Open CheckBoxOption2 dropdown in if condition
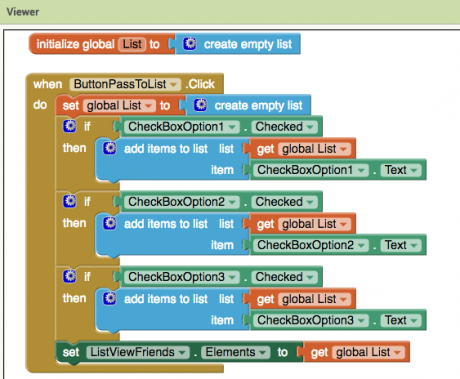Screen dimensions: 460x379 [x=182, y=202]
